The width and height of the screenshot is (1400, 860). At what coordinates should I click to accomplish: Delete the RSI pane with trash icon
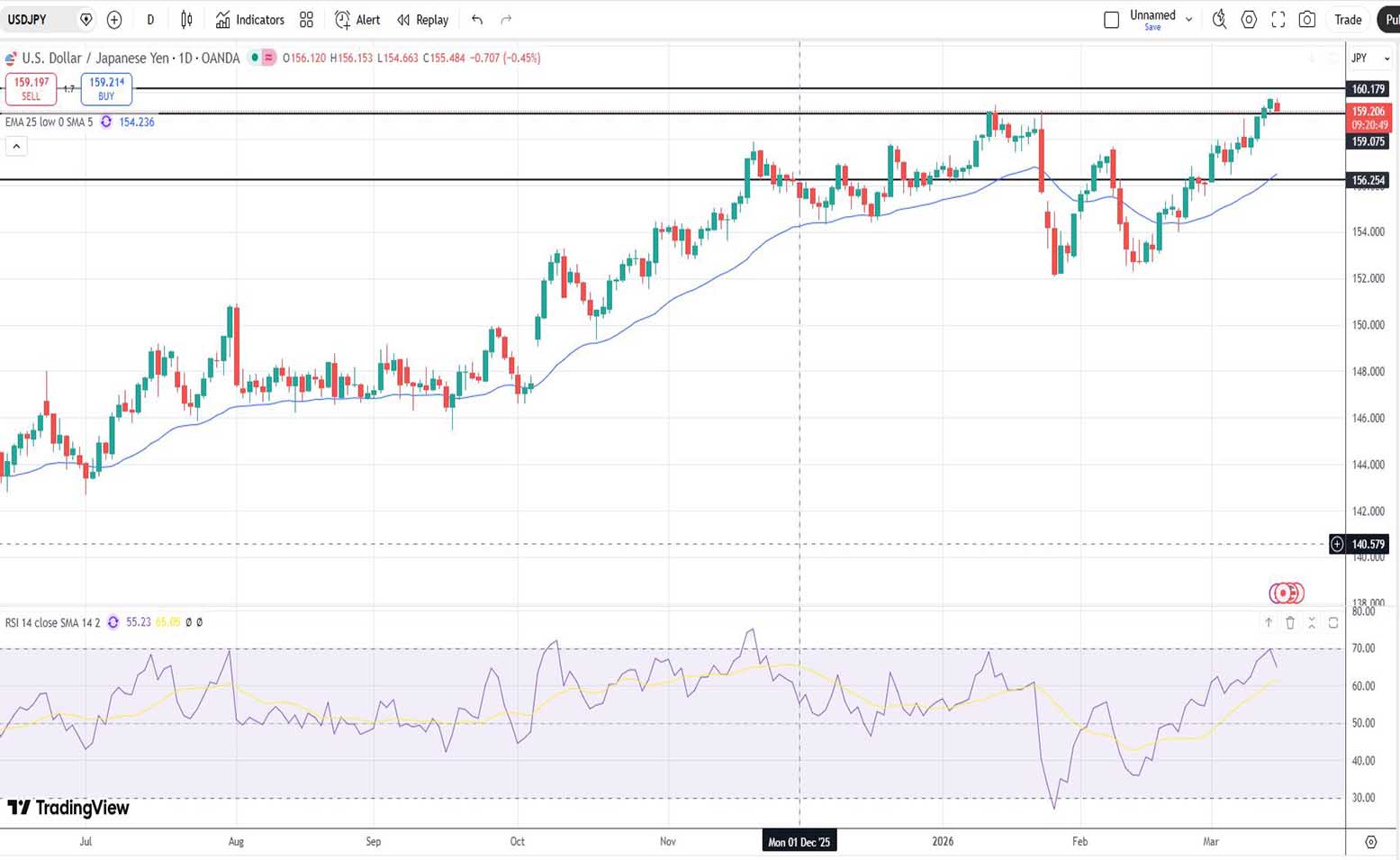[x=1290, y=622]
